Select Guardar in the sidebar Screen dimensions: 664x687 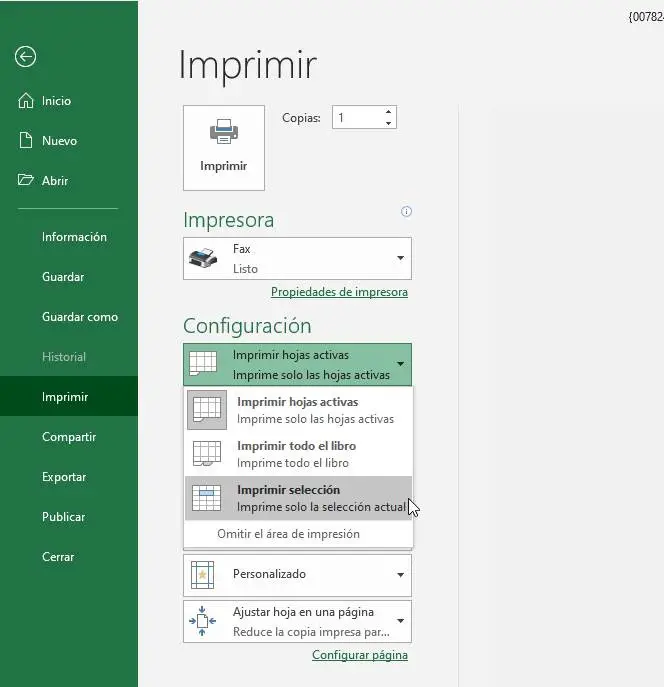pyautogui.click(x=69, y=277)
